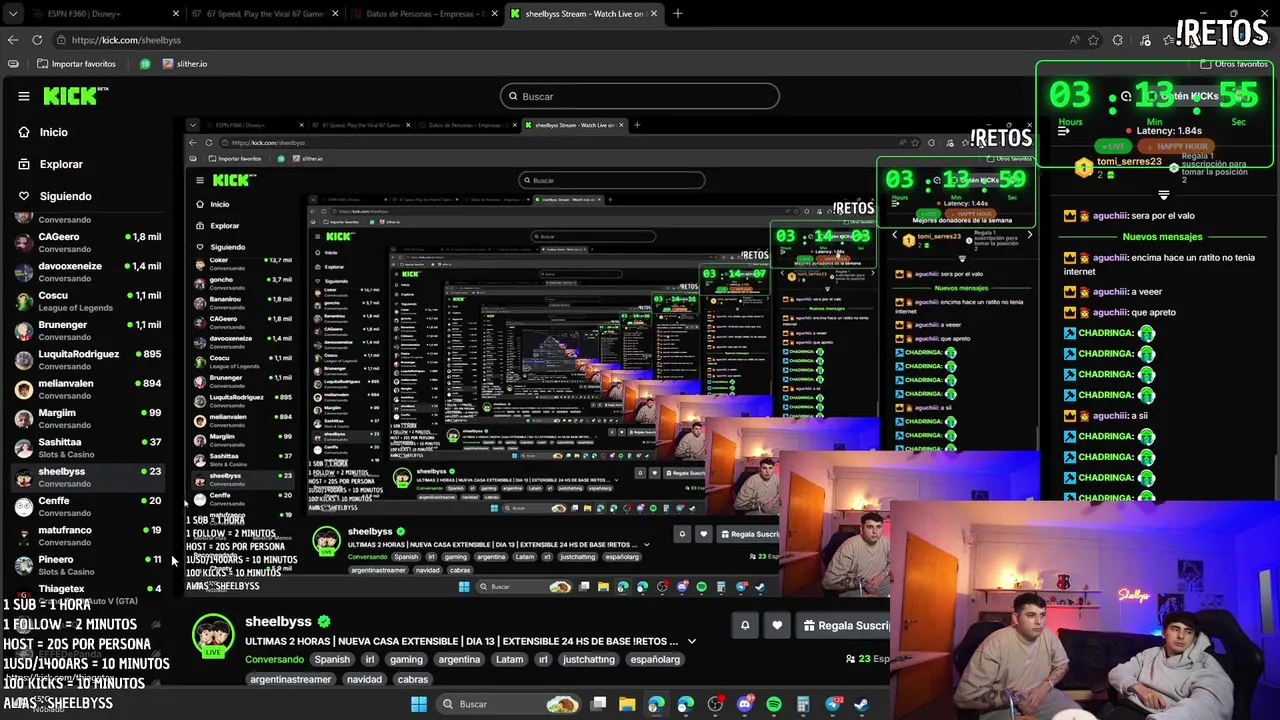Image resolution: width=1280 pixels, height=720 pixels.
Task: Toggle the notification bell for sheelbyss
Action: click(x=745, y=625)
